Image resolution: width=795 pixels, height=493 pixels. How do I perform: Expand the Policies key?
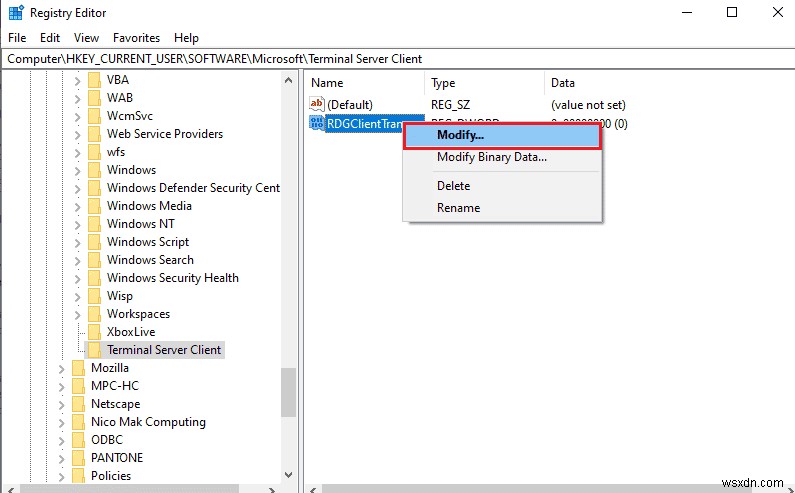(x=61, y=476)
